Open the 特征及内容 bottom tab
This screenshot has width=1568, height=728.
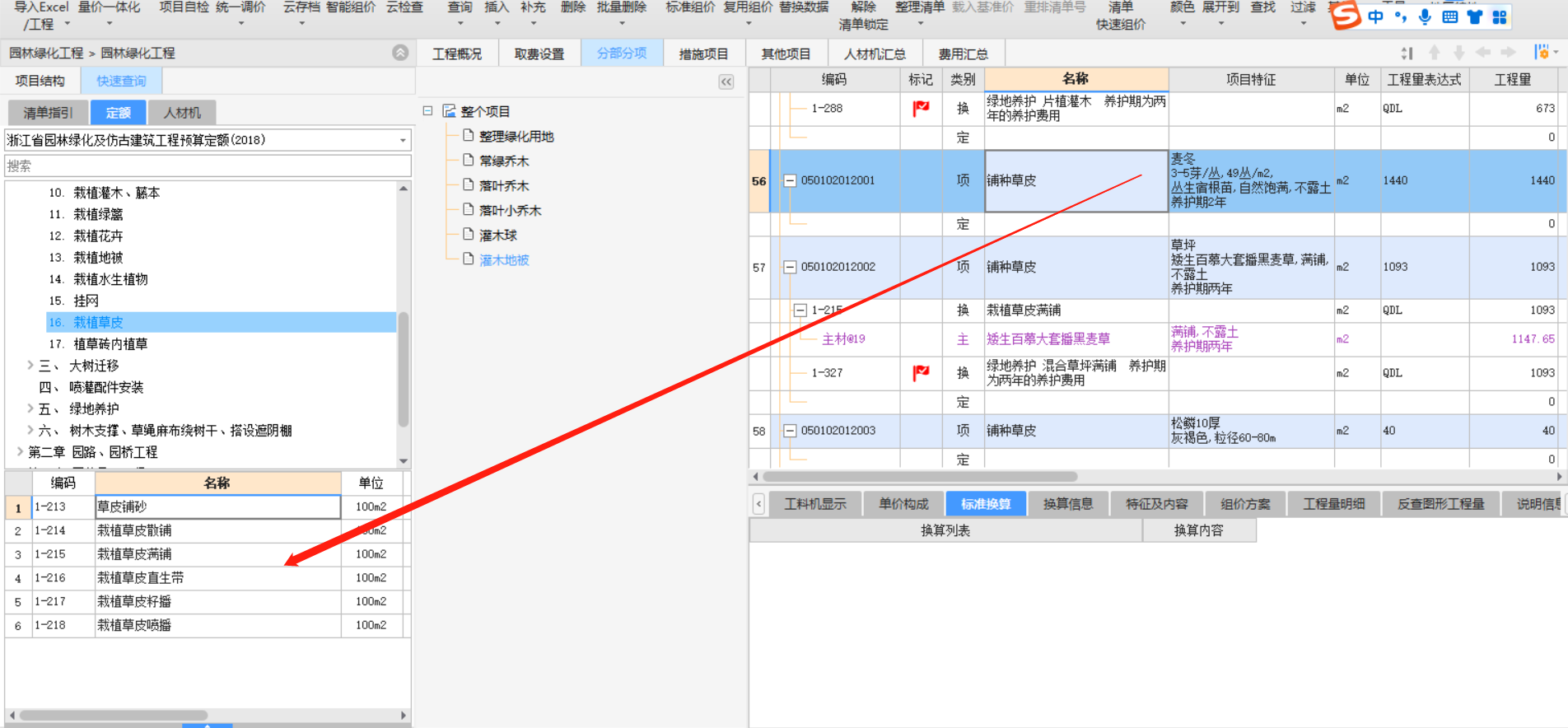pyautogui.click(x=1157, y=504)
